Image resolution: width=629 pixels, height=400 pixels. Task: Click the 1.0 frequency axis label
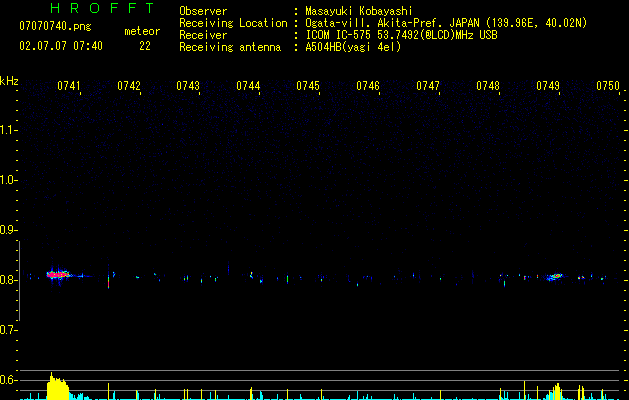point(8,180)
